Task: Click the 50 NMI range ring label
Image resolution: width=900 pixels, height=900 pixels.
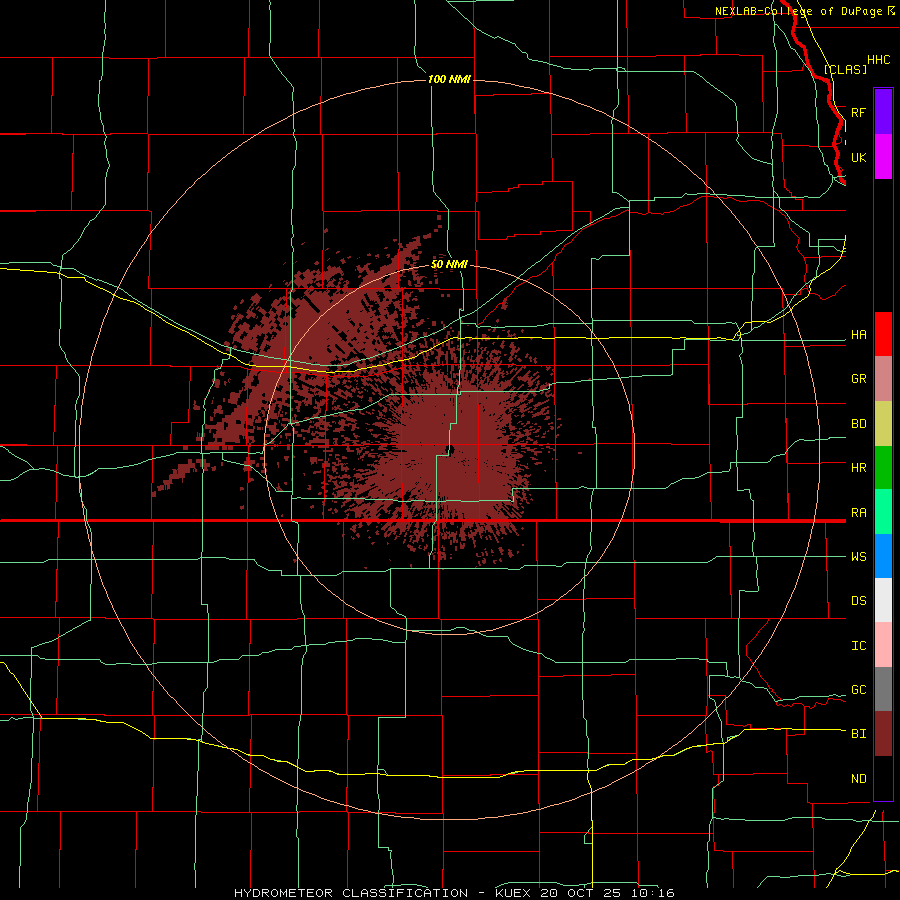Action: pyautogui.click(x=449, y=264)
